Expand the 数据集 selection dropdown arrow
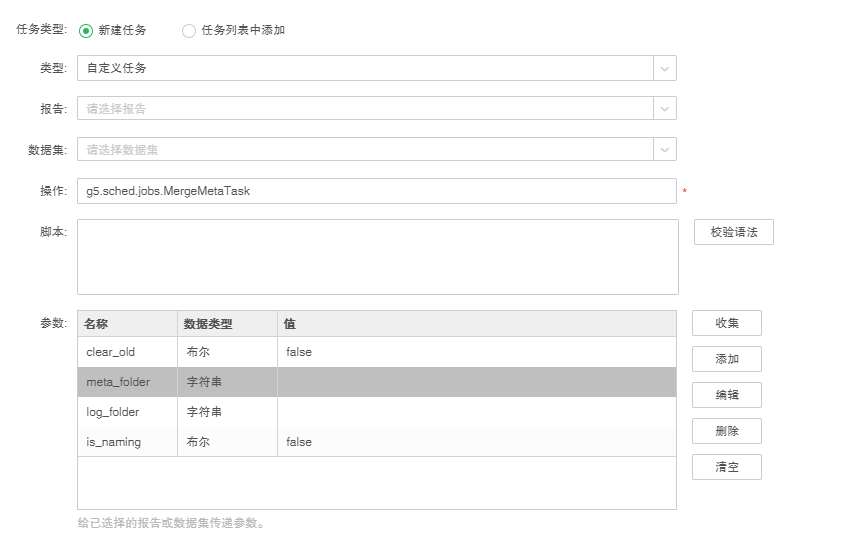Viewport: 843px width, 538px height. click(665, 149)
